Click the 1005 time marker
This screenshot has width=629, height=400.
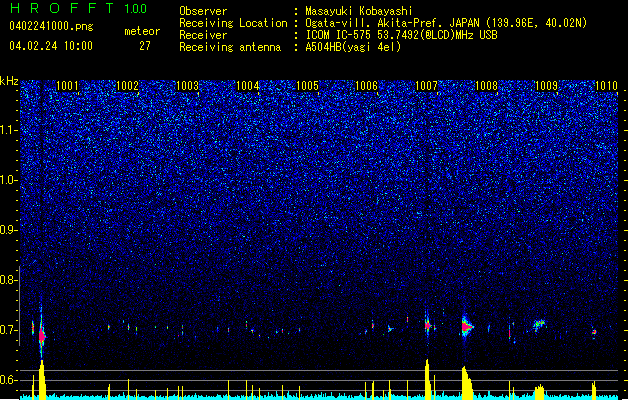(x=307, y=86)
